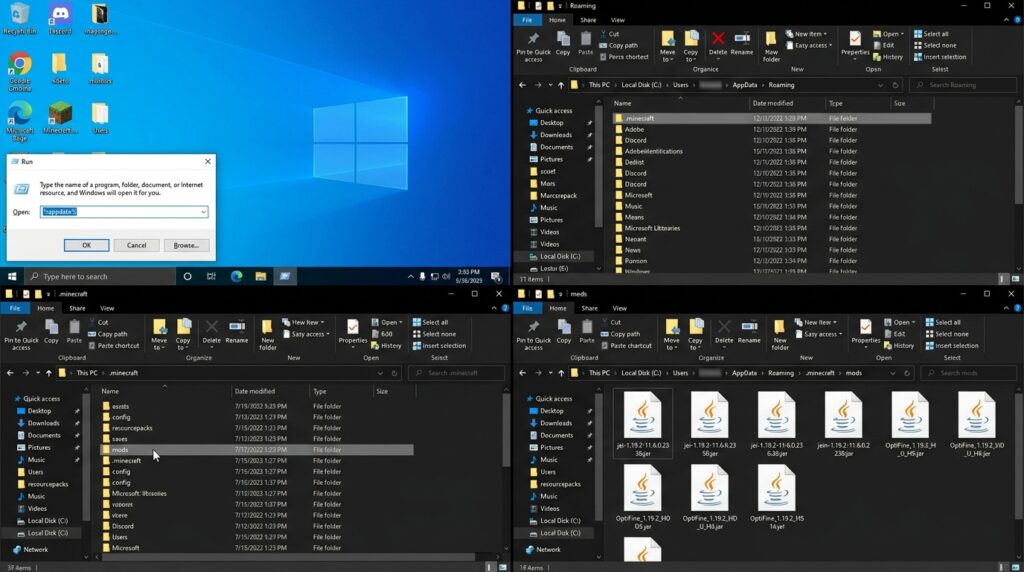Open the View tab in the Roaming window
1024x572 pixels.
pyautogui.click(x=618, y=20)
